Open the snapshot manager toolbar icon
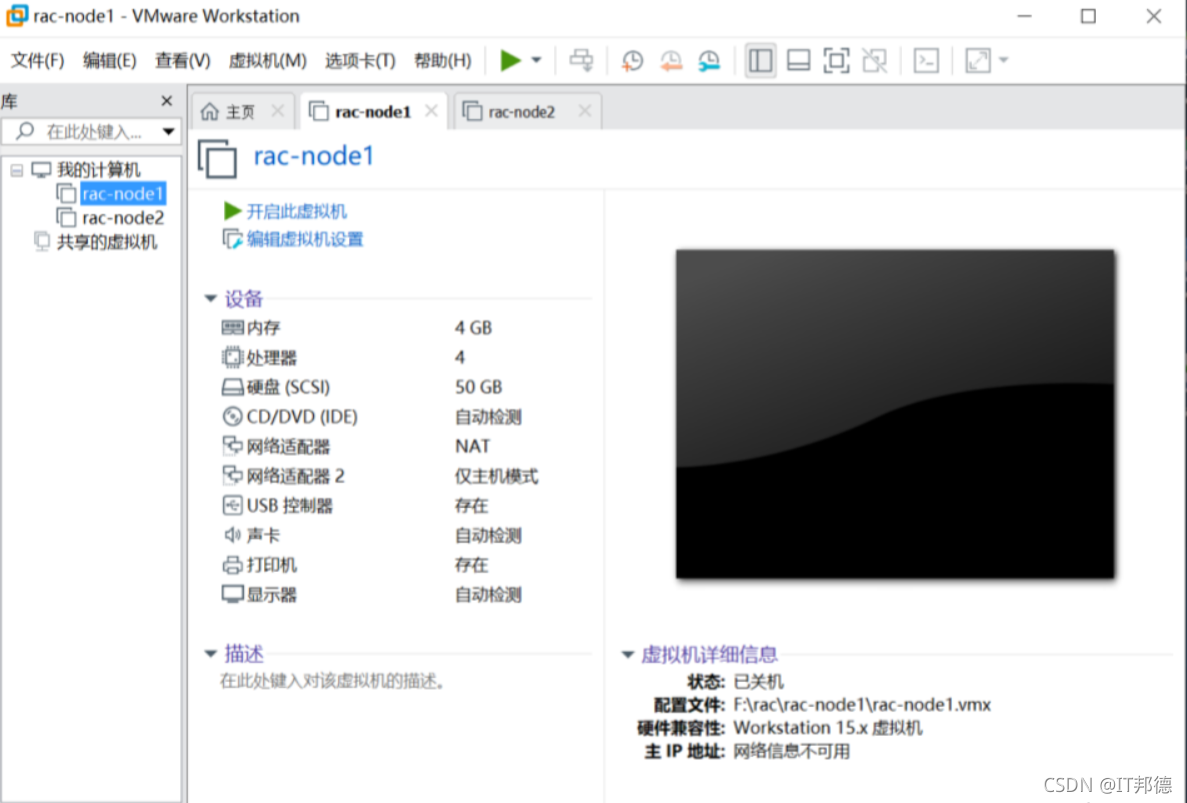 coord(709,61)
